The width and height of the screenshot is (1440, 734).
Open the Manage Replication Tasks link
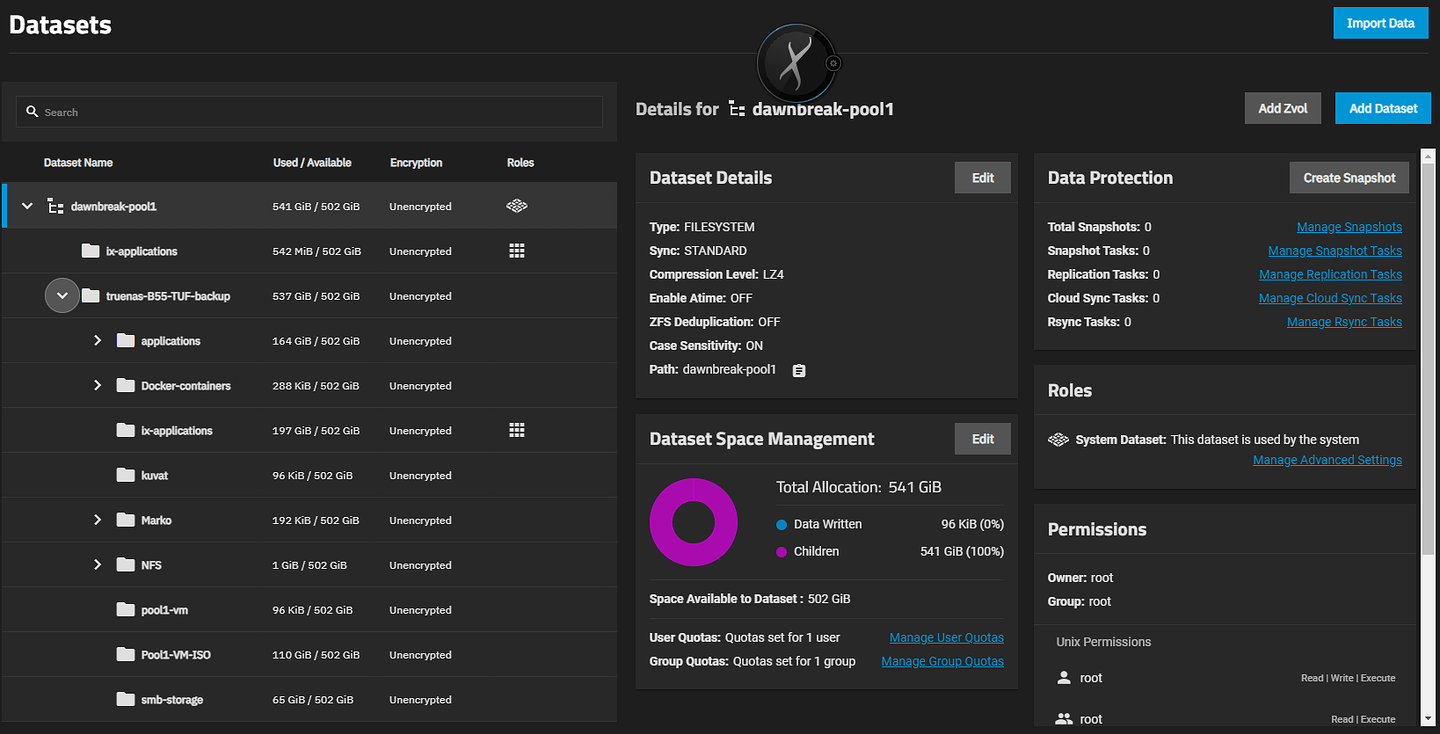(x=1330, y=274)
